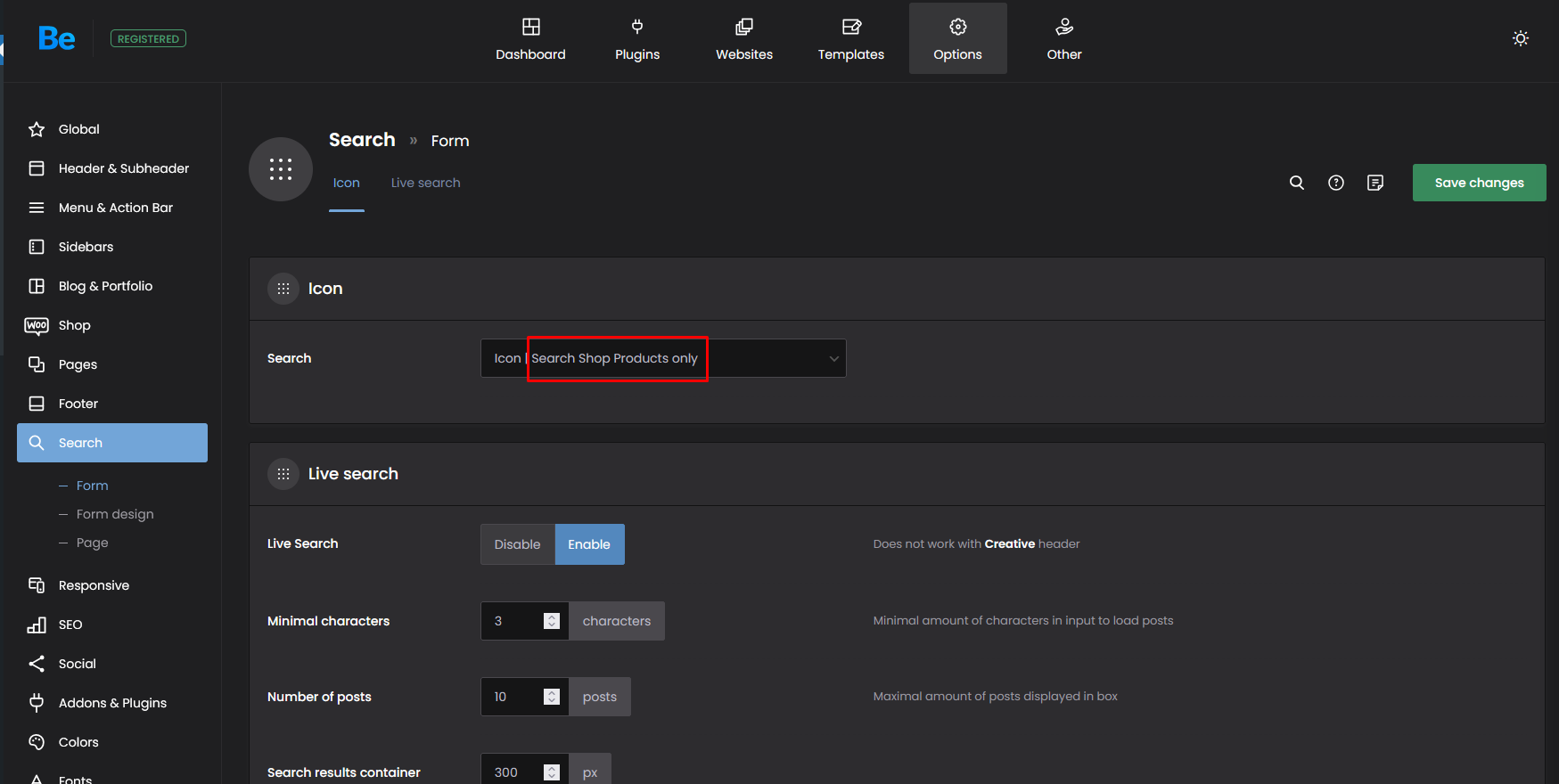Open the notes changelog icon
The width and height of the screenshot is (1559, 784).
[1375, 183]
